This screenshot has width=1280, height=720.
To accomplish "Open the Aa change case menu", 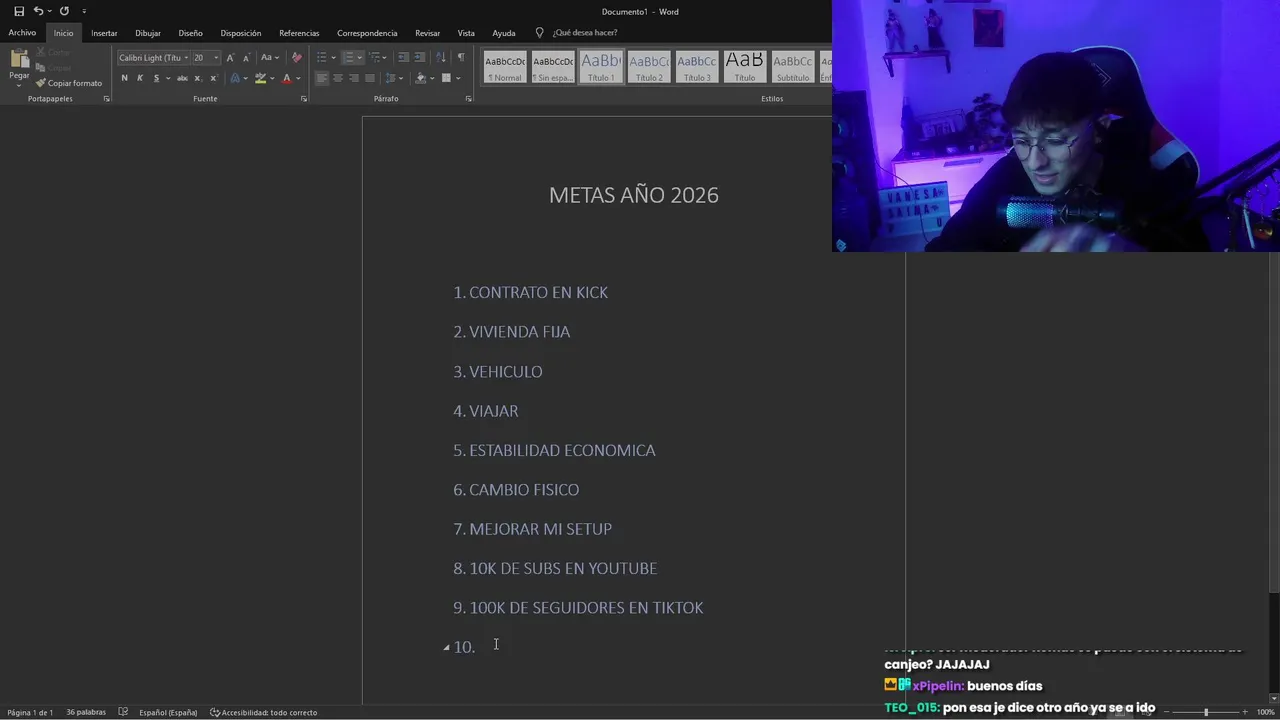I will (x=270, y=58).
